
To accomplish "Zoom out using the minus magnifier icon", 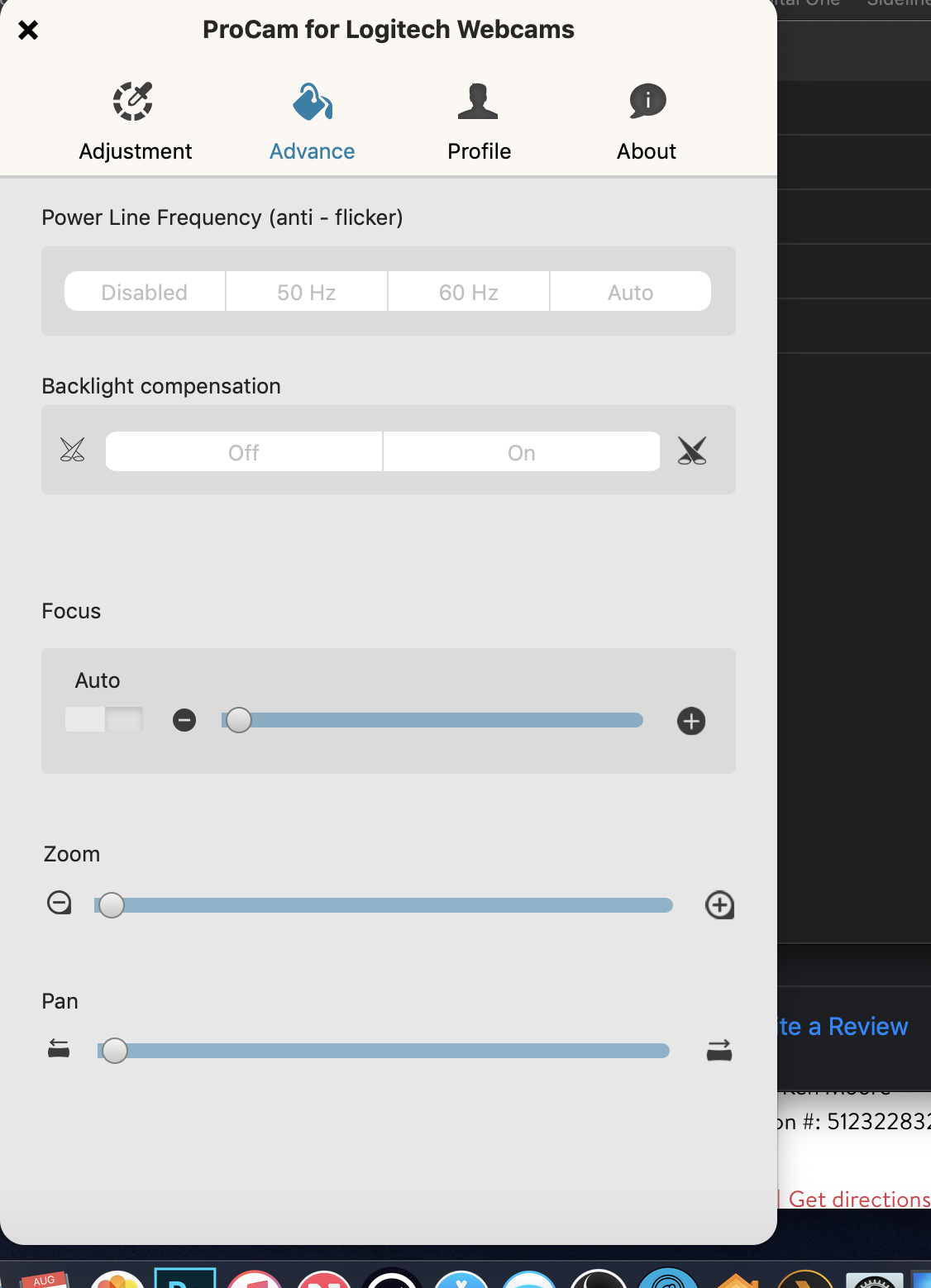I will 60,903.
